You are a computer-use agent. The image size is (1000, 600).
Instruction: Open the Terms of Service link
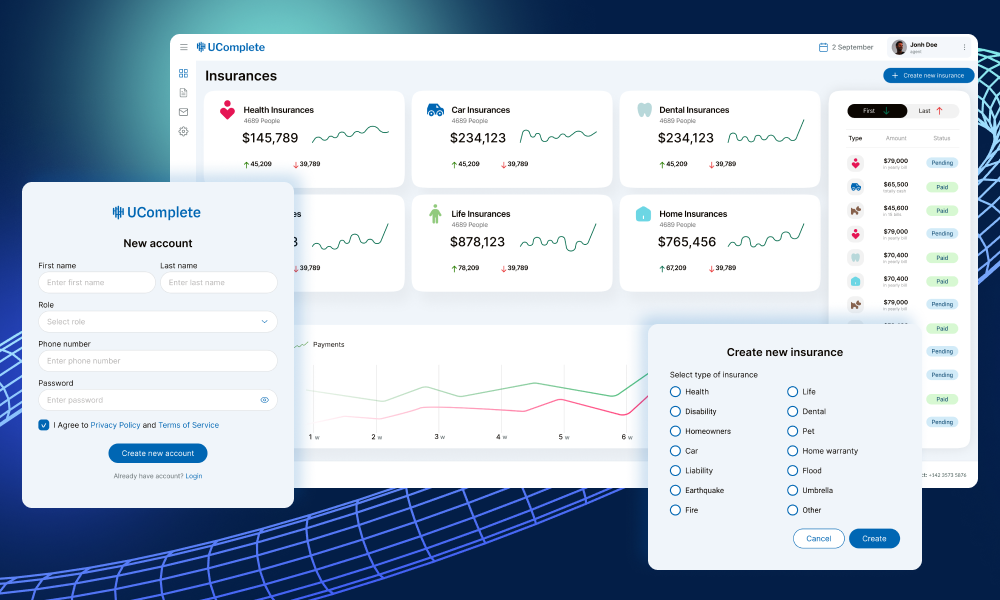tap(188, 425)
